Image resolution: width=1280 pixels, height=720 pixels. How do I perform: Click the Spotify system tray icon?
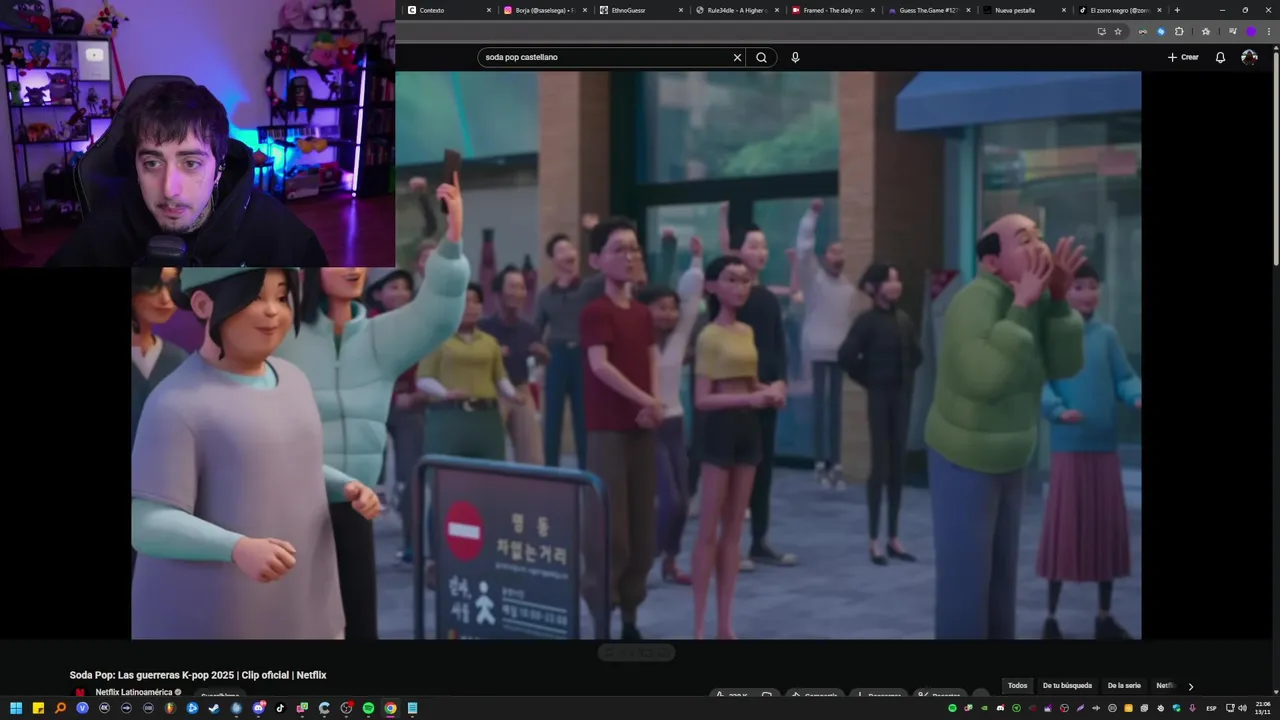click(952, 708)
